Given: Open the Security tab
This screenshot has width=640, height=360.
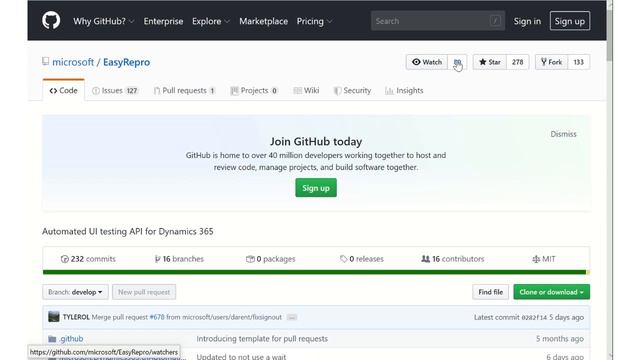Looking at the screenshot, I should pos(352,91).
